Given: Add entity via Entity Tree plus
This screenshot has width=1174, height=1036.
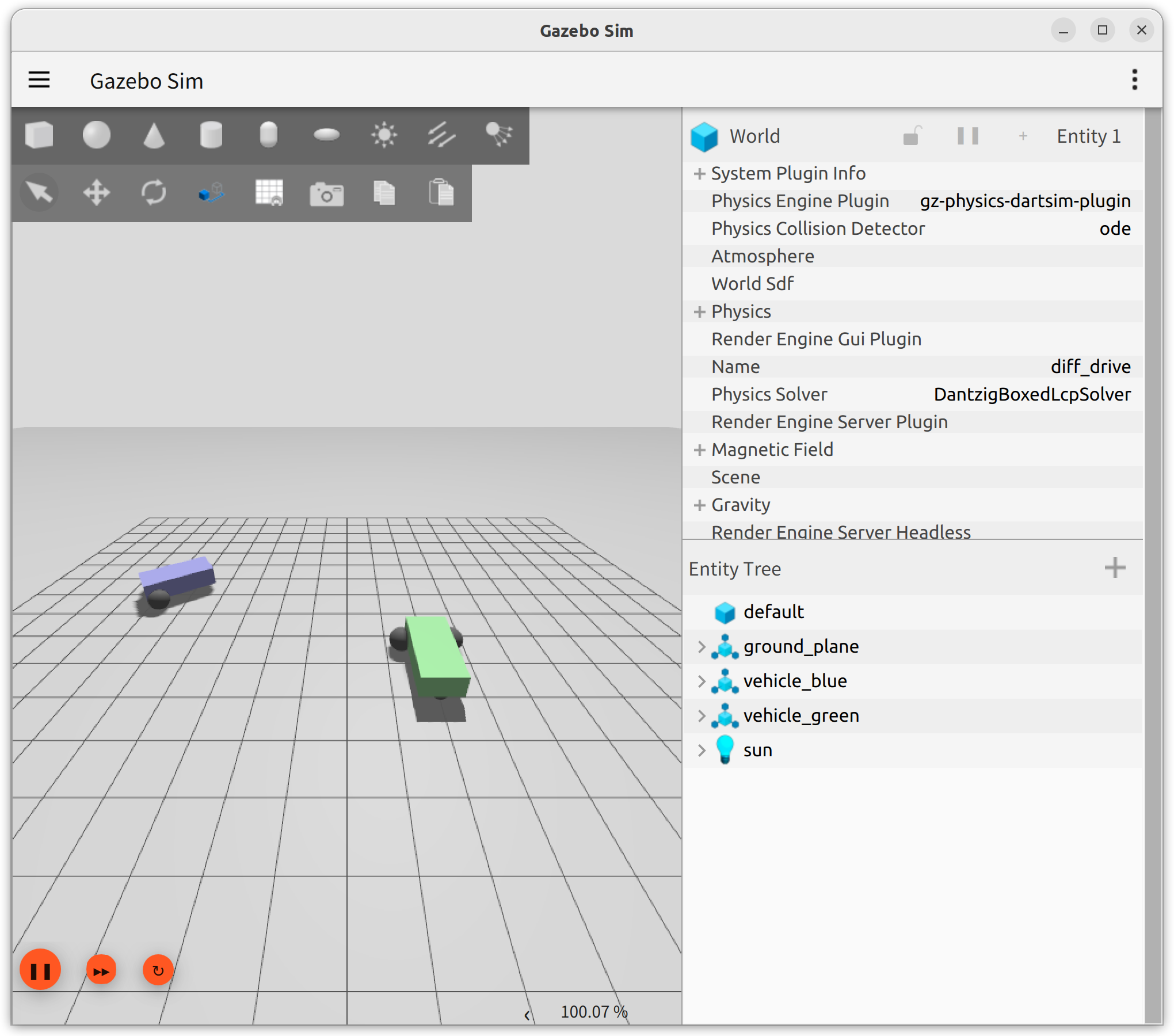Looking at the screenshot, I should click(x=1115, y=568).
